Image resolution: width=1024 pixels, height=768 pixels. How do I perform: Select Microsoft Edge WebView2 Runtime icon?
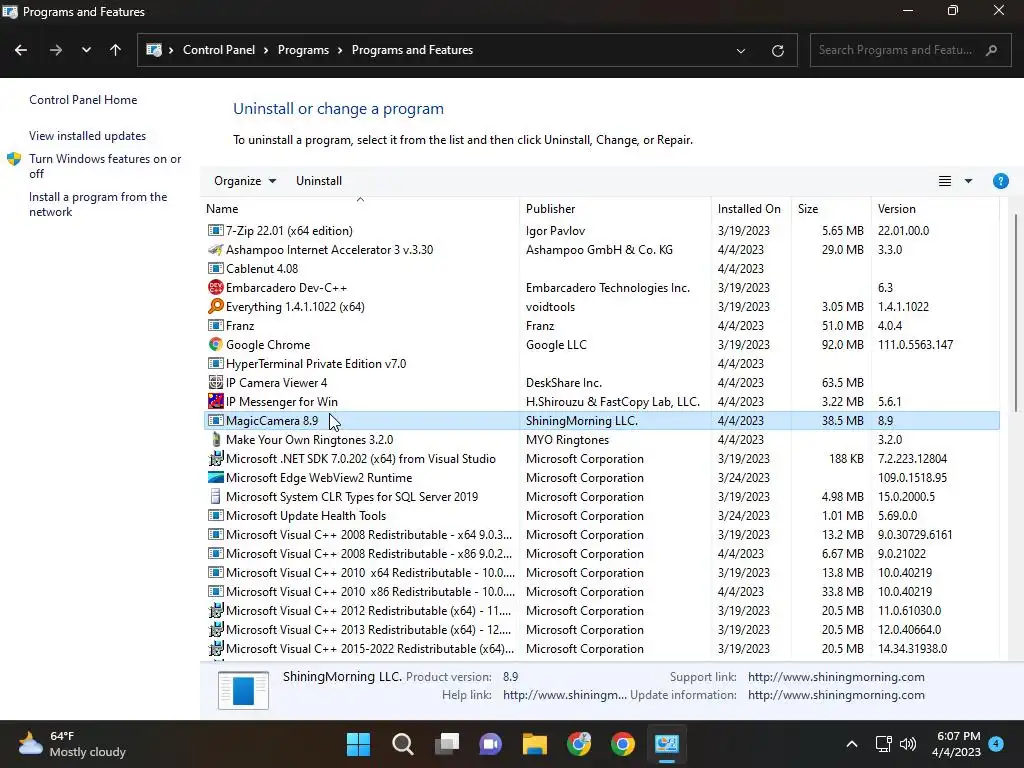(216, 477)
